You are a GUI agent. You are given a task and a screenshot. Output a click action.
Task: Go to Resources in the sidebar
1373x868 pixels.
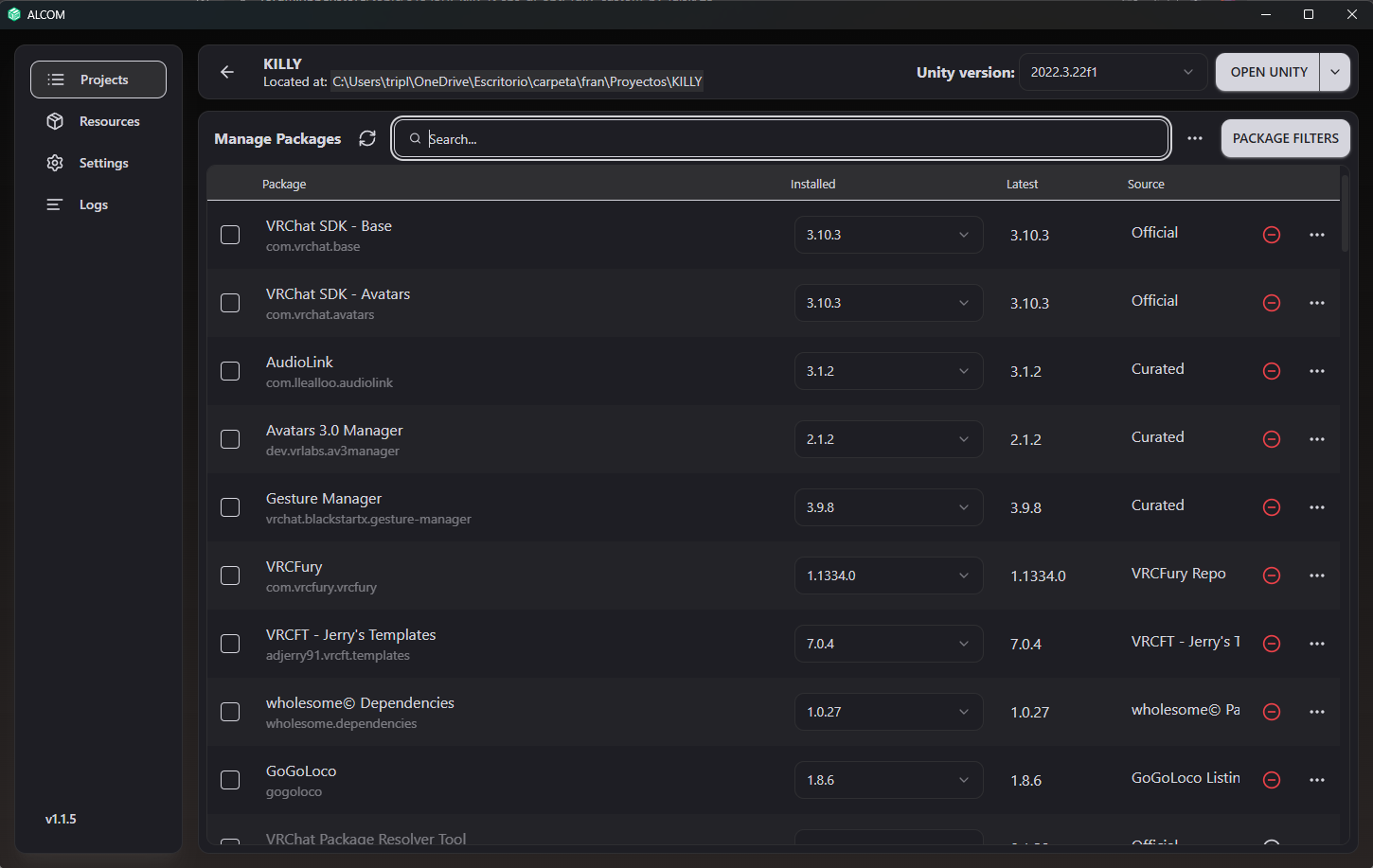(98, 121)
